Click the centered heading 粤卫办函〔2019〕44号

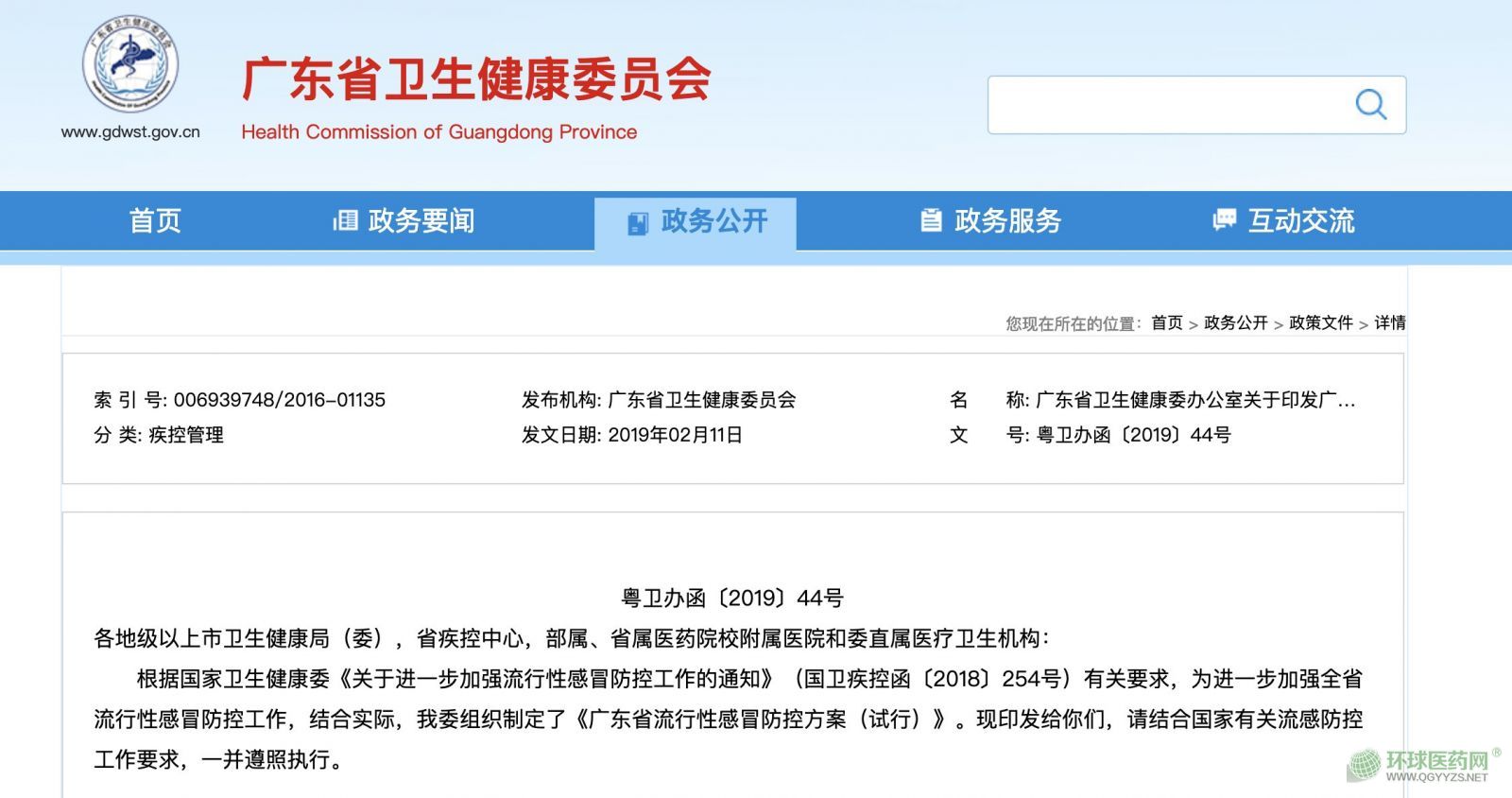coord(732,598)
